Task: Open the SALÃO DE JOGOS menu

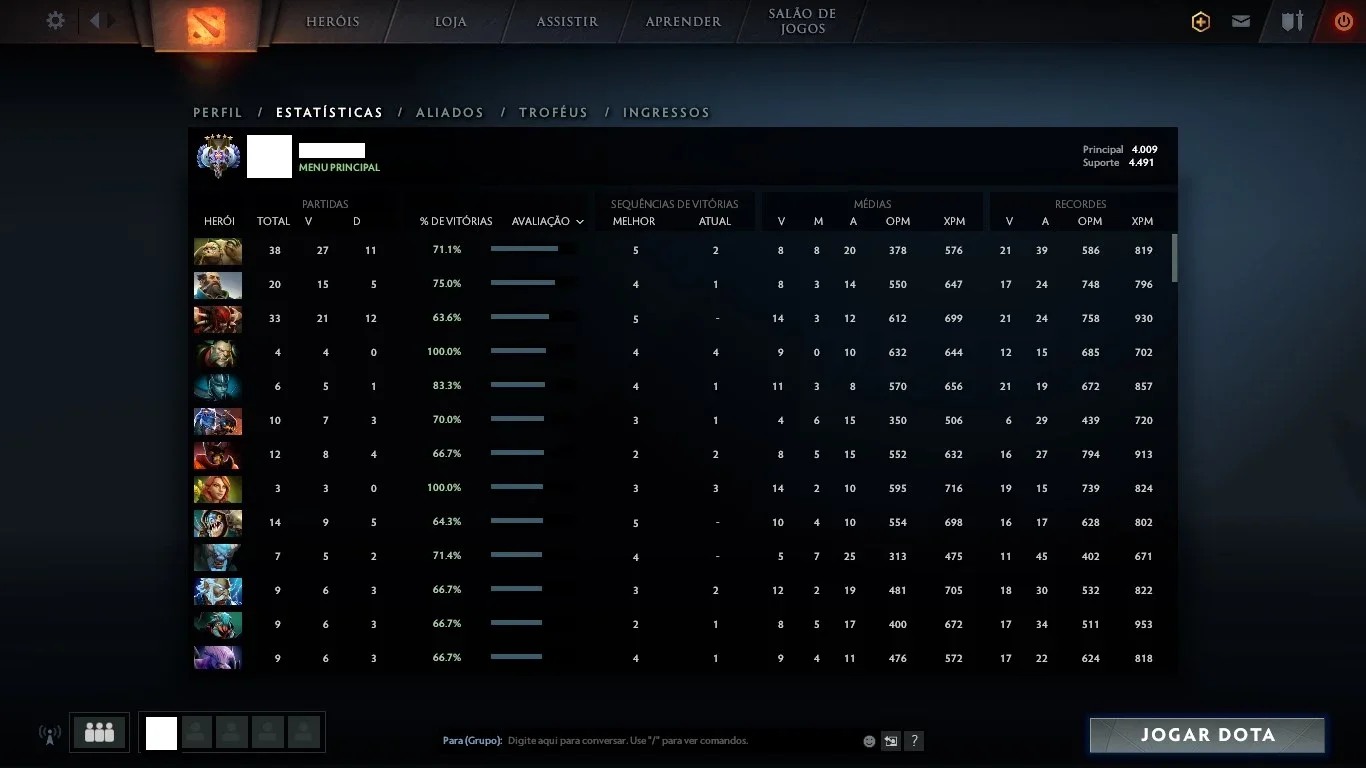Action: pyautogui.click(x=802, y=21)
